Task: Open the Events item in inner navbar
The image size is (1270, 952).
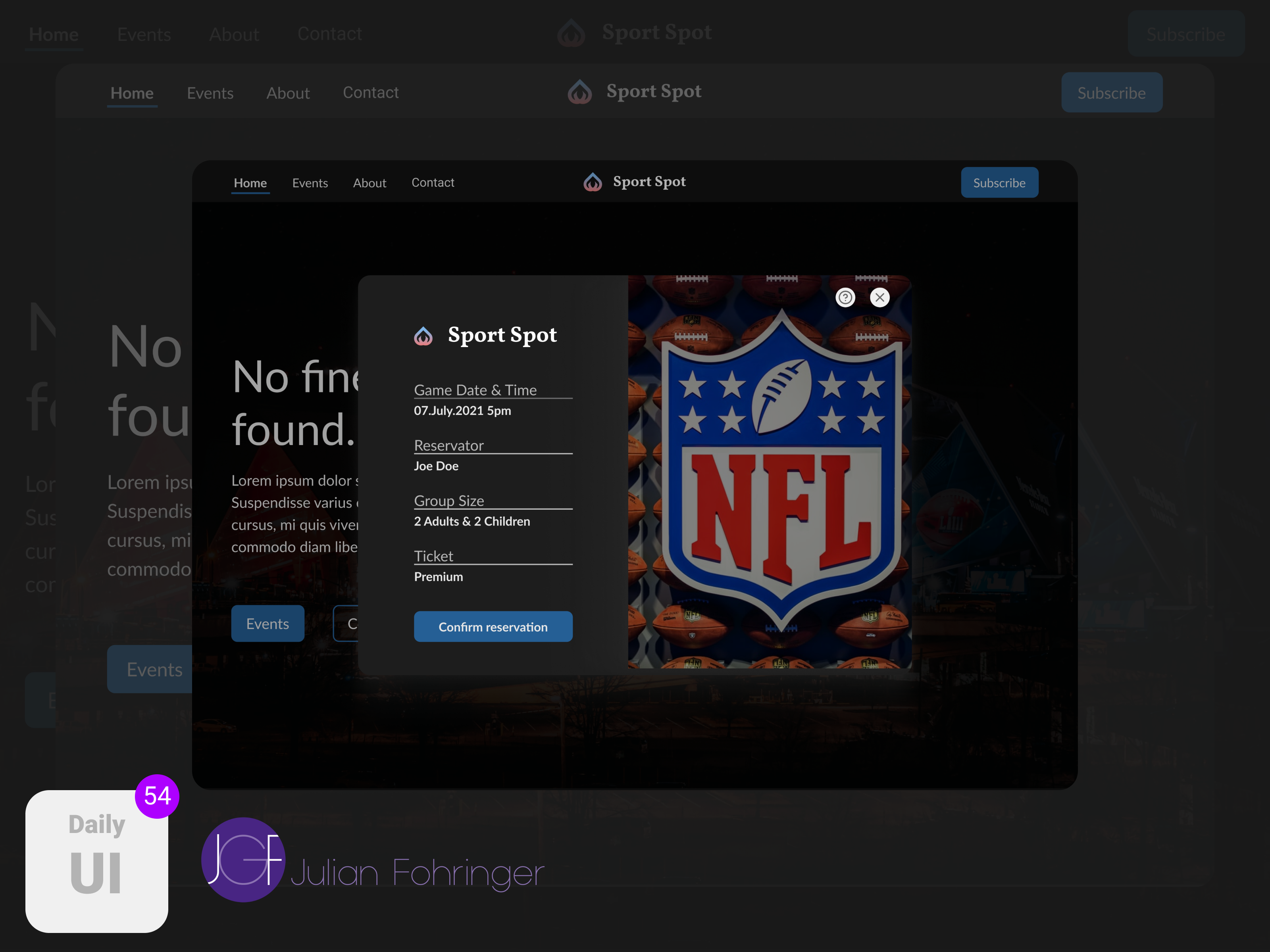Action: coord(310,183)
